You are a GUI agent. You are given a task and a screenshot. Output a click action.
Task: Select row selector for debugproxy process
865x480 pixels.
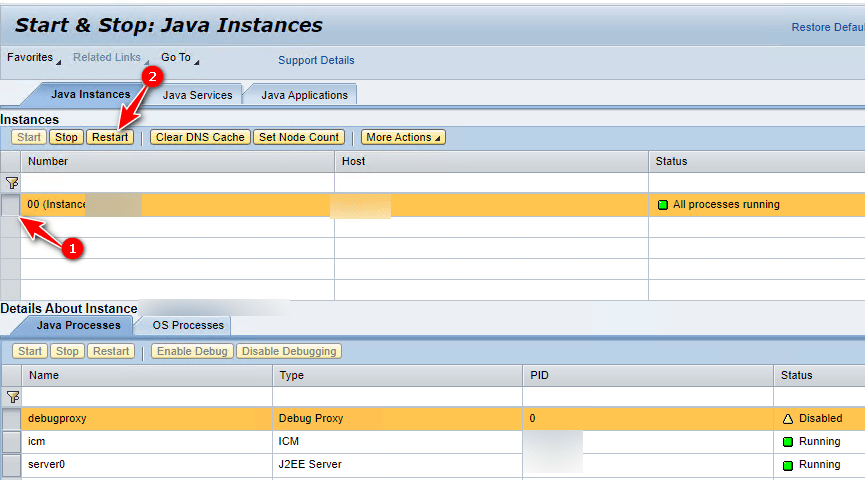pos(11,419)
